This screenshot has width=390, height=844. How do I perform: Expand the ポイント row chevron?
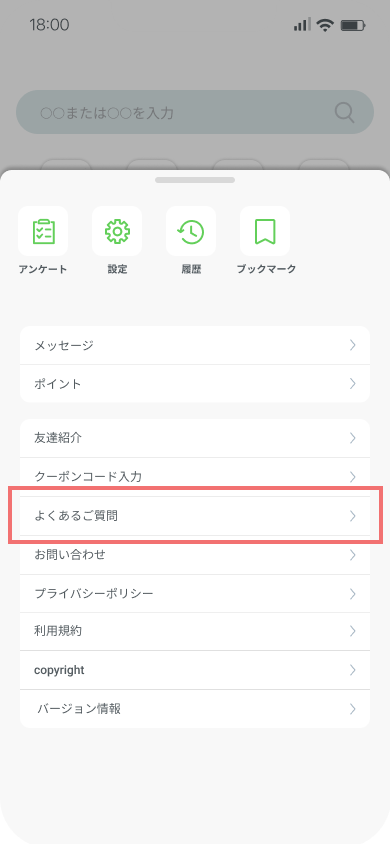(353, 383)
